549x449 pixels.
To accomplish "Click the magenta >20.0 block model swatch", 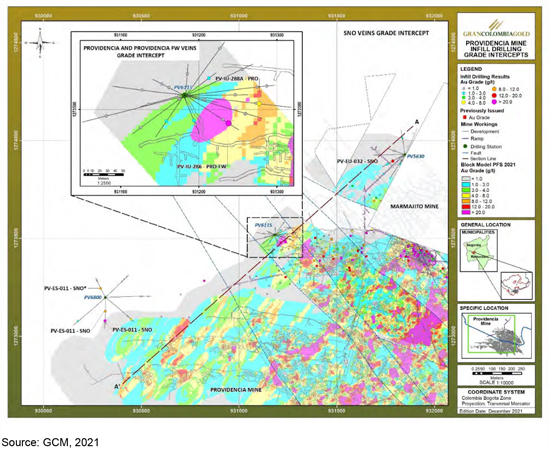I will 466,212.
